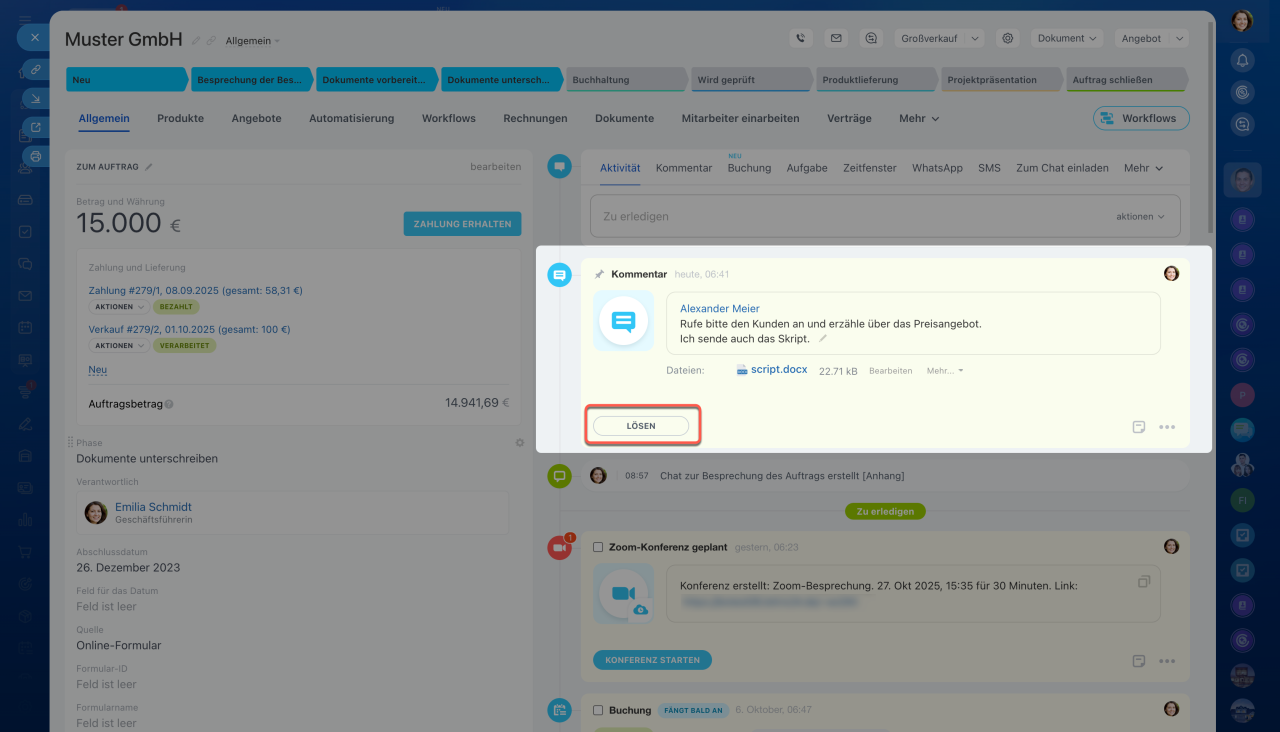Copy the Zoom conference link icon

point(1144,582)
